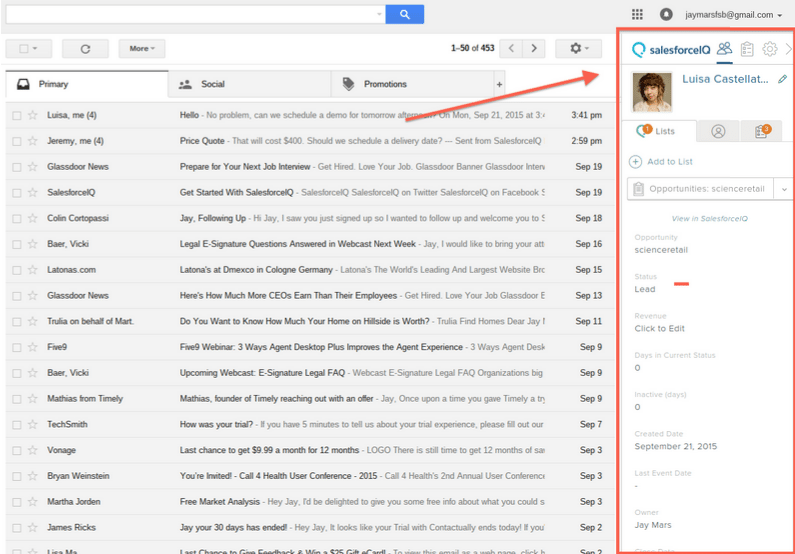Click the blue search magnifier button
Viewport: 795px width, 554px height.
405,14
